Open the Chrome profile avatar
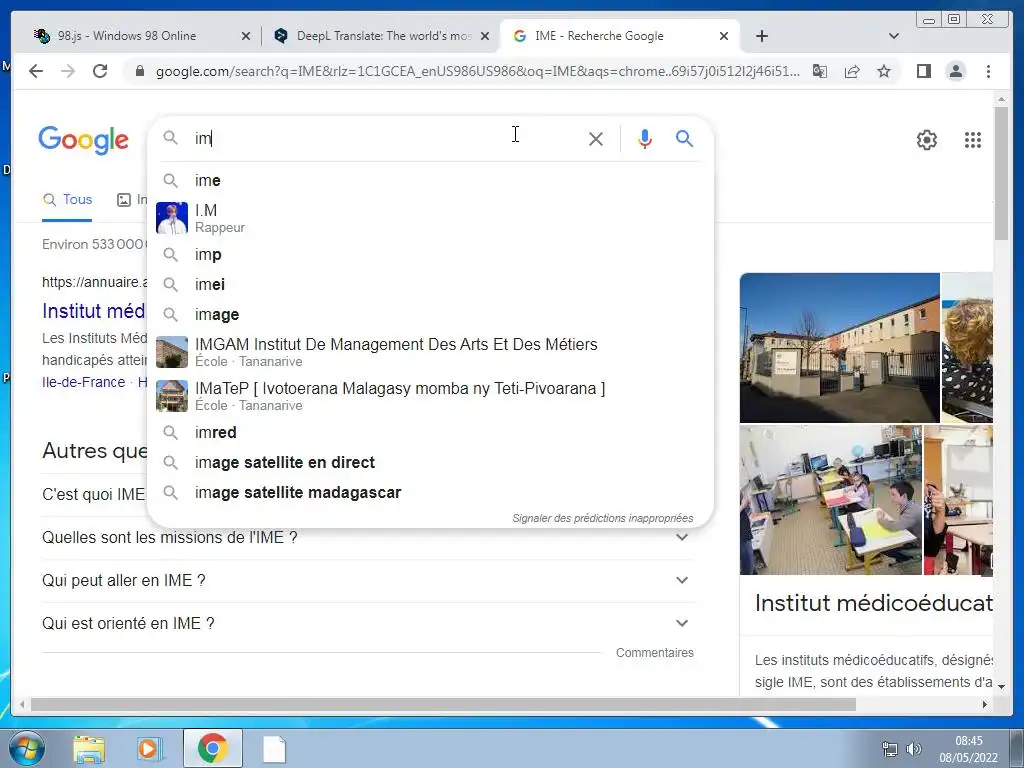This screenshot has width=1024, height=768. click(955, 71)
